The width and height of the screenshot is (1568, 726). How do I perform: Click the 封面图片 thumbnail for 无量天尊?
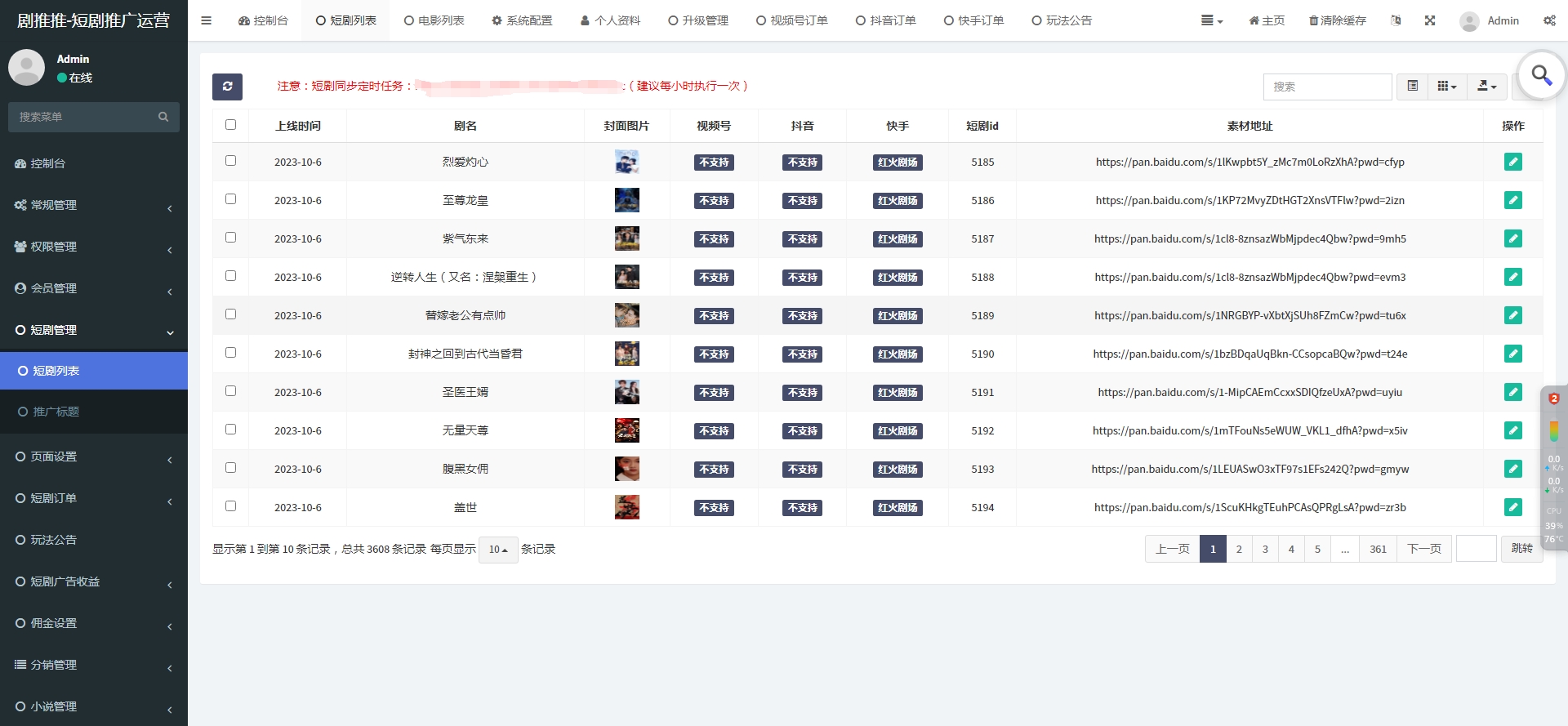coord(626,430)
